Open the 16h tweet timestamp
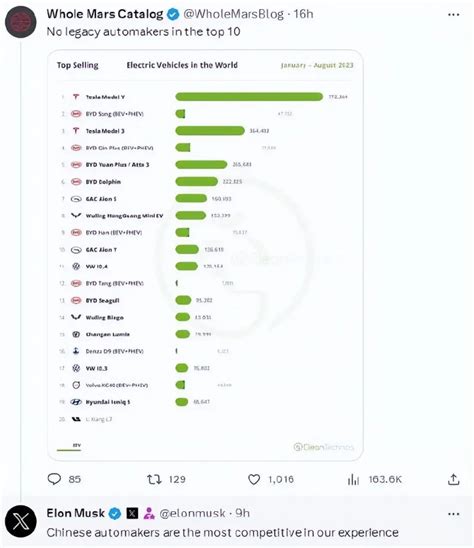Viewport: 474px width, 548px height. tap(303, 14)
